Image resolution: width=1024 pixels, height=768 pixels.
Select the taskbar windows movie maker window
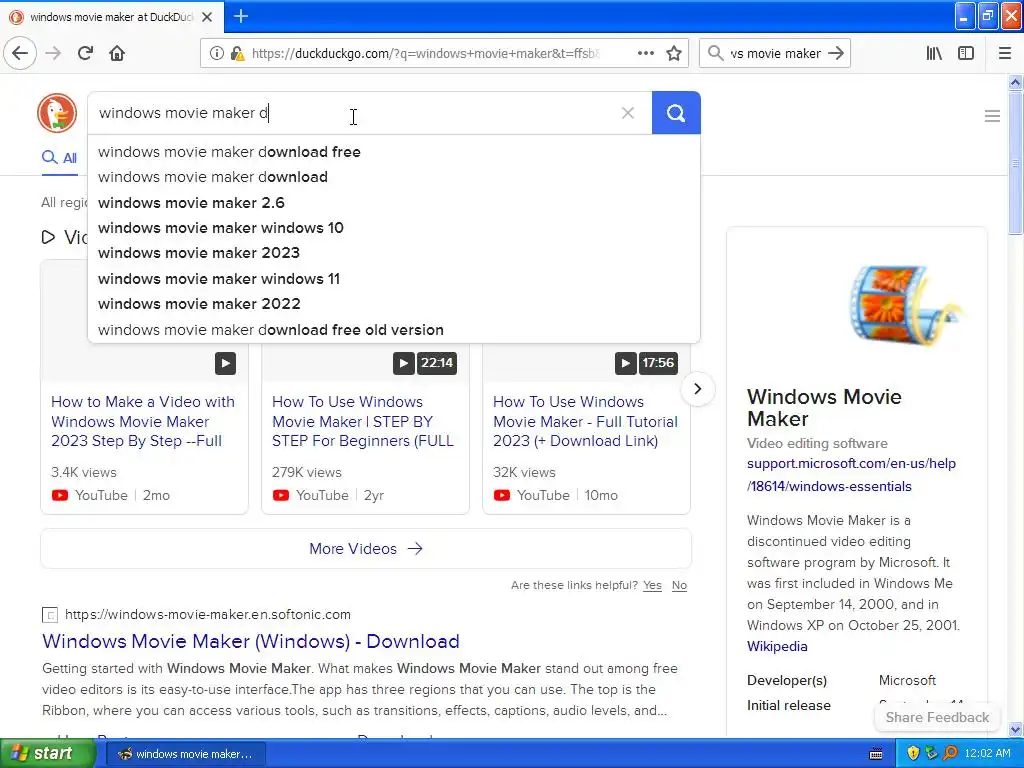click(x=185, y=754)
